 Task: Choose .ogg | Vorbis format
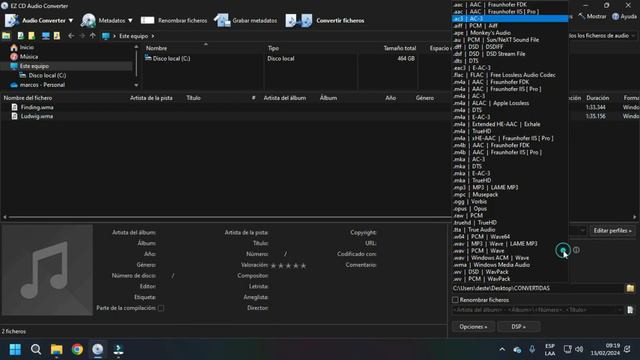pos(510,202)
